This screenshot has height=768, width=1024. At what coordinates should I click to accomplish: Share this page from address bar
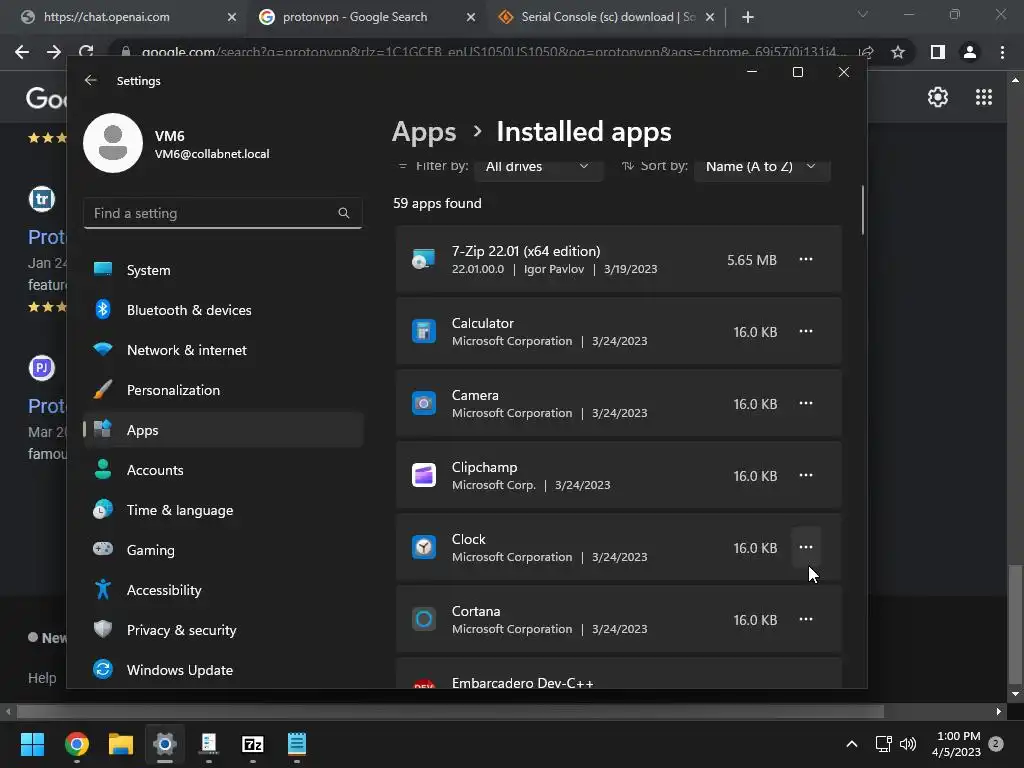click(867, 52)
